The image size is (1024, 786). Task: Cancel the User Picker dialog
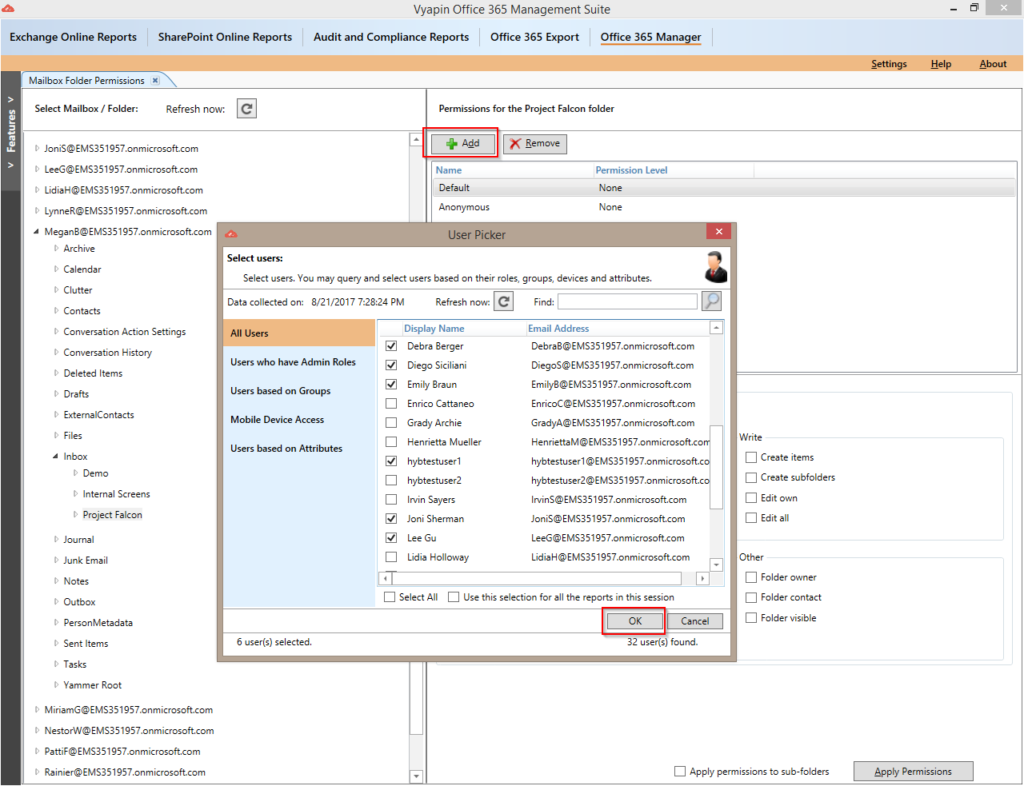(694, 621)
